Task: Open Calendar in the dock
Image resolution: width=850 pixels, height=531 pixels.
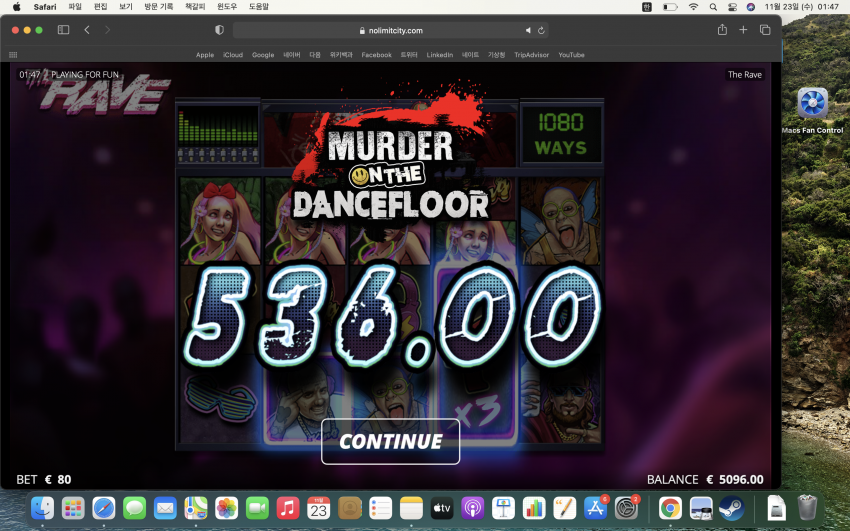Action: pos(319,508)
